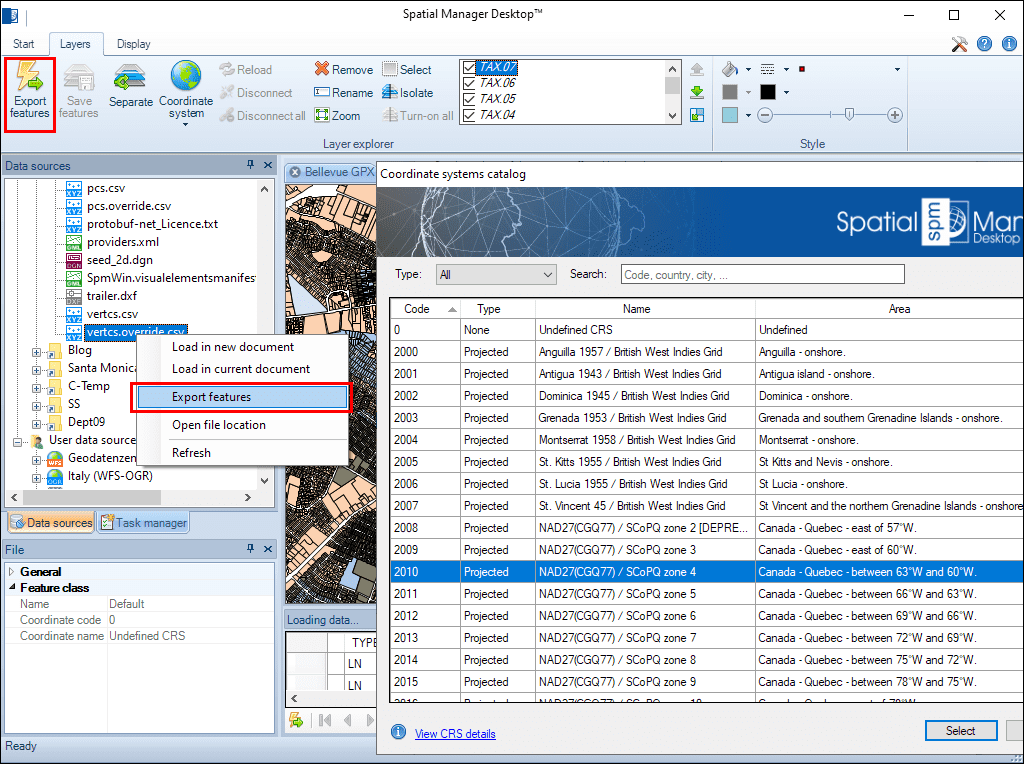Open the Type filter dropdown
Viewport: 1024px width, 764px height.
[x=496, y=275]
